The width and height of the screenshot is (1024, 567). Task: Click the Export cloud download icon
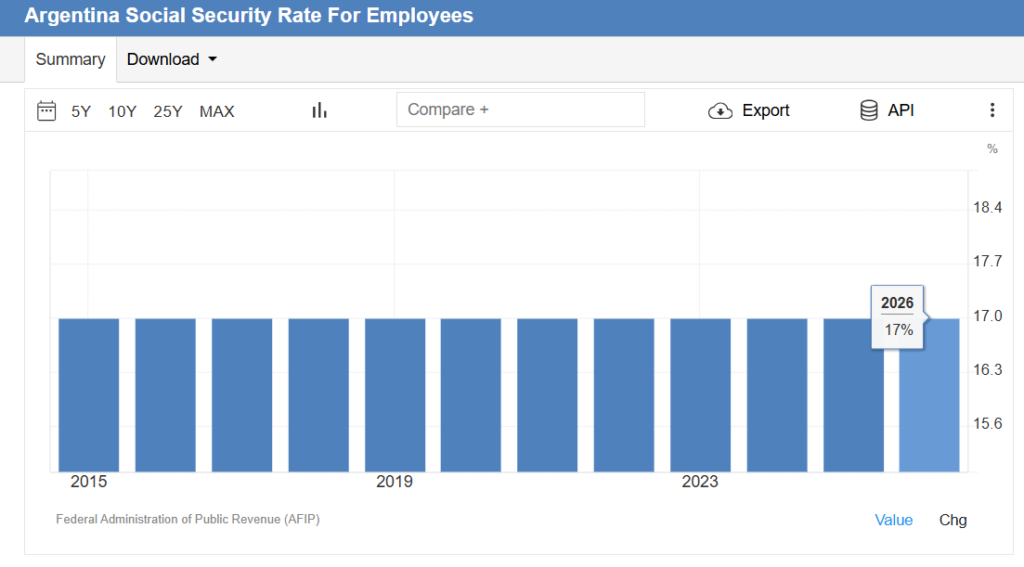click(720, 111)
